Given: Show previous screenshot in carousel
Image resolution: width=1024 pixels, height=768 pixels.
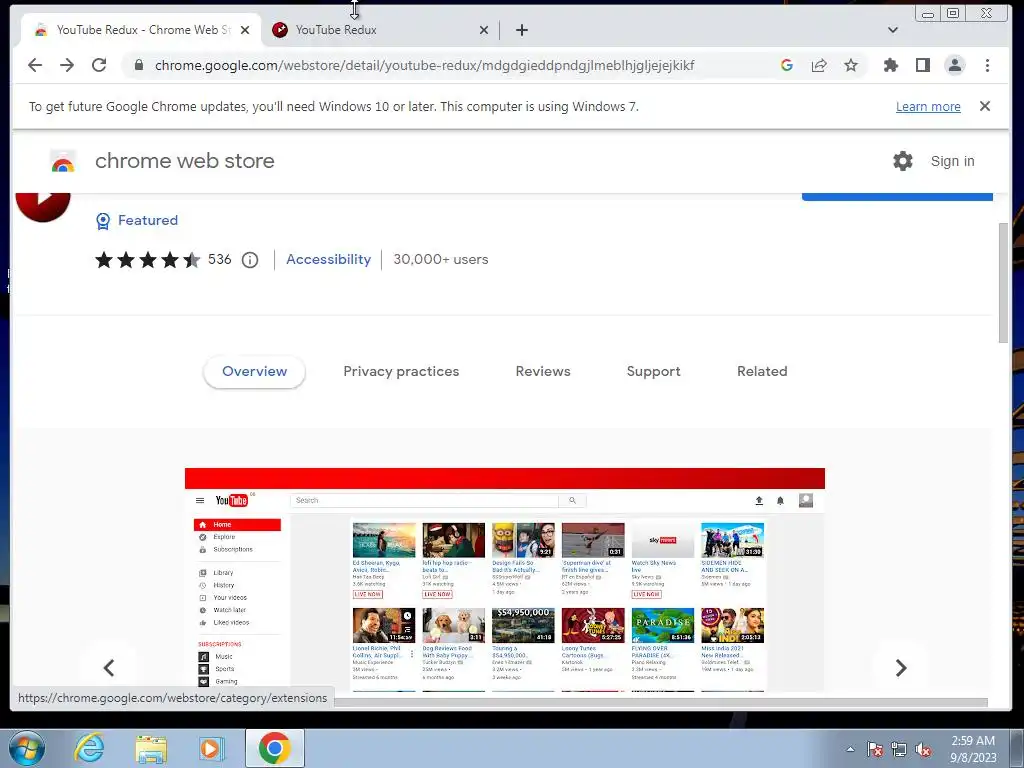Looking at the screenshot, I should 109,667.
